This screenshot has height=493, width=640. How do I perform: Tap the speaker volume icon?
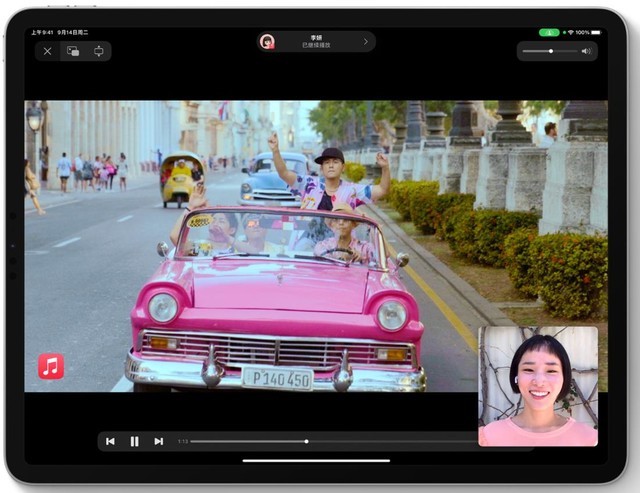586,51
